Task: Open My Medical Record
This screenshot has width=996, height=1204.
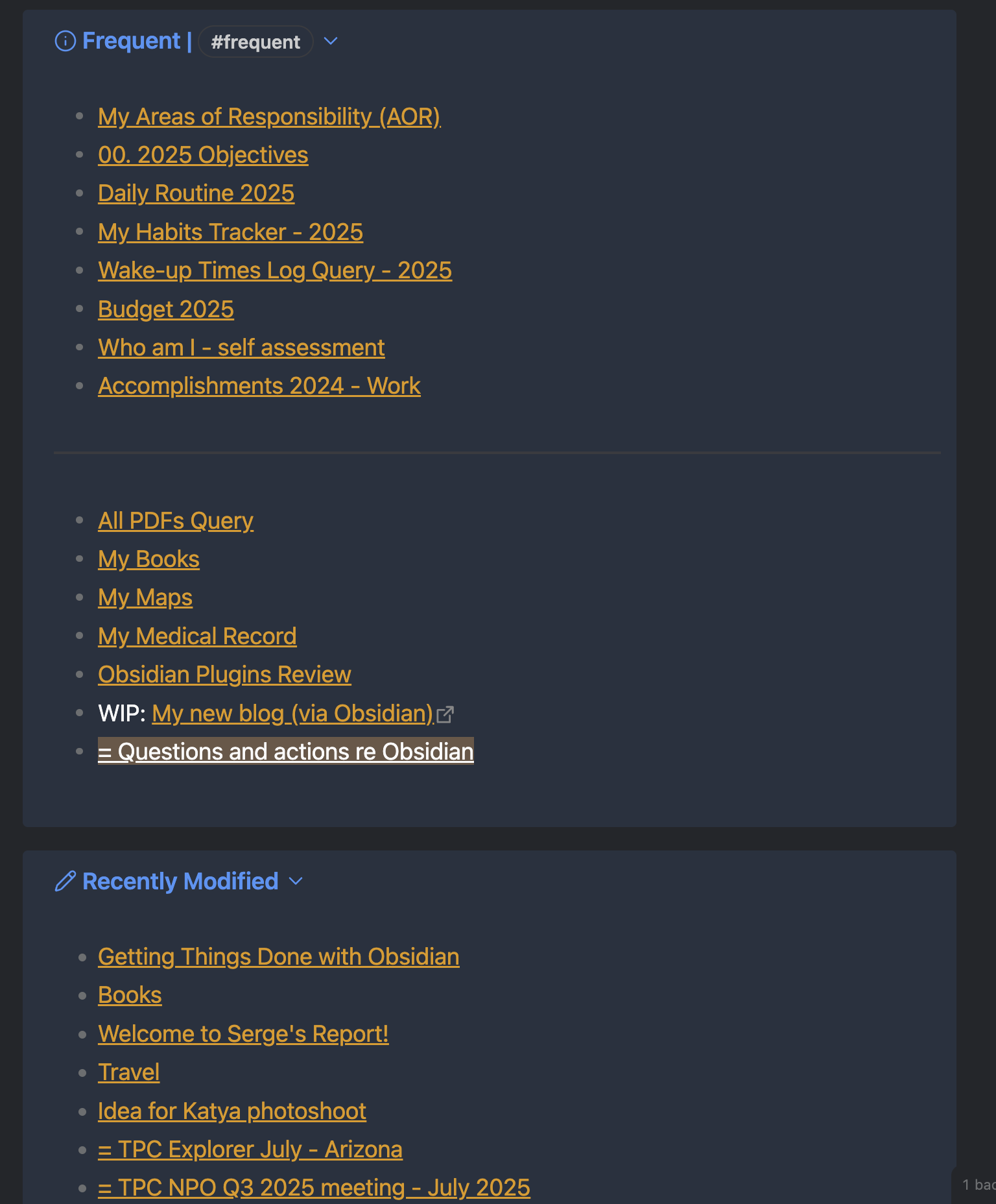Action: click(x=197, y=636)
